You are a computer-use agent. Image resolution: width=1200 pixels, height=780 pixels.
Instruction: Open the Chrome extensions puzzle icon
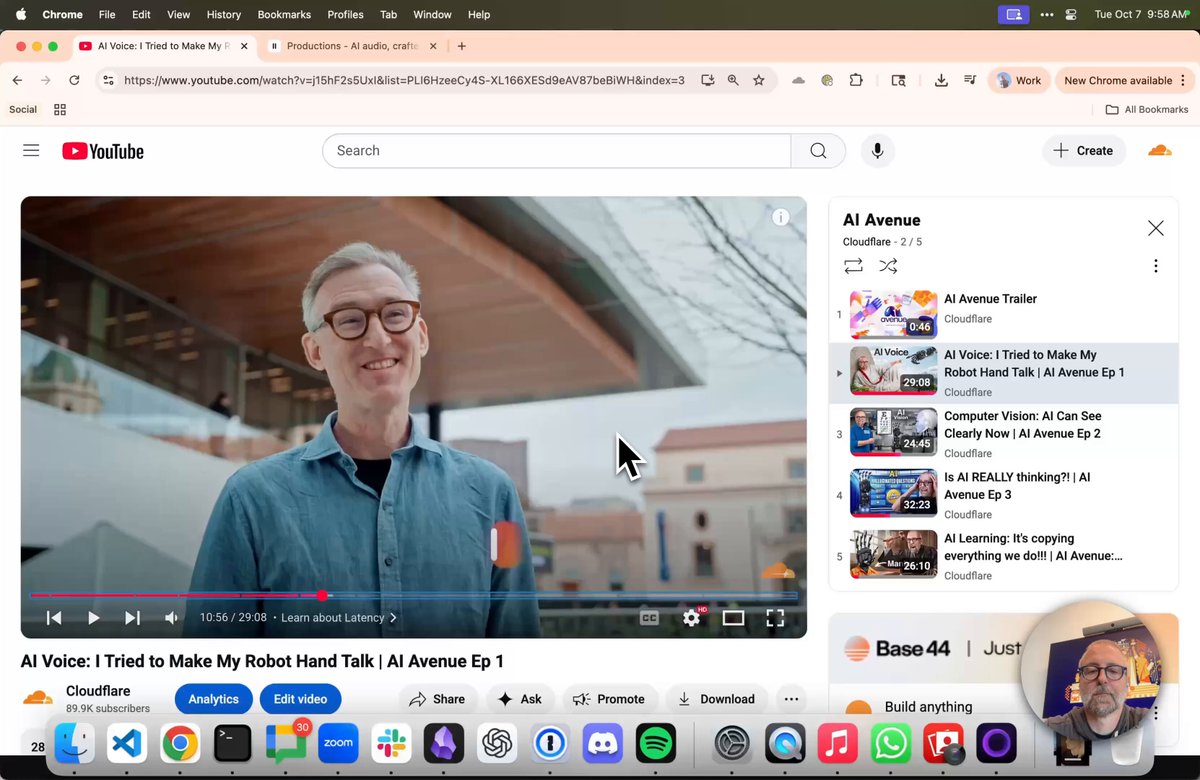tap(856, 80)
